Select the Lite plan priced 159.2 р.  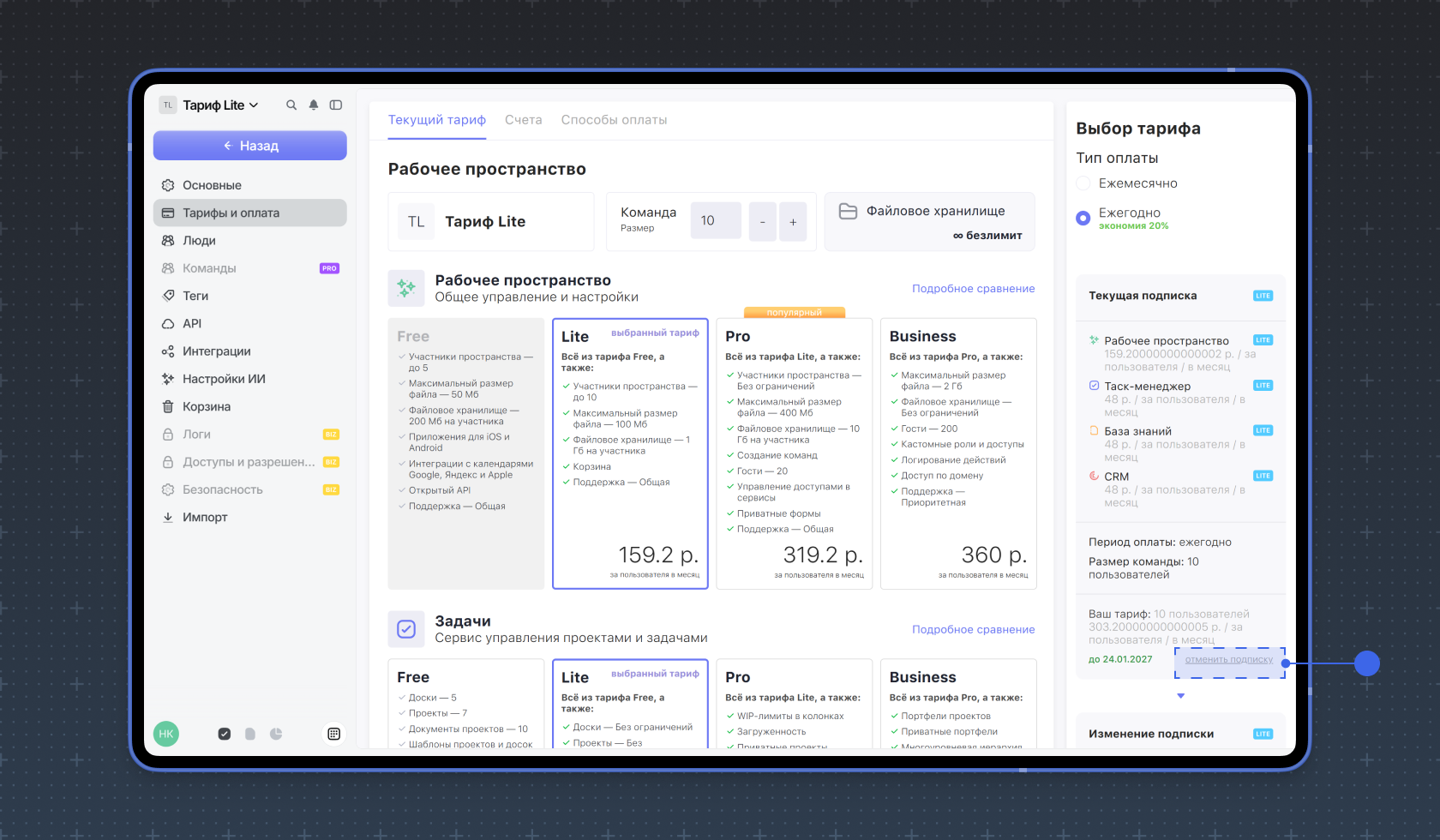[x=631, y=453]
